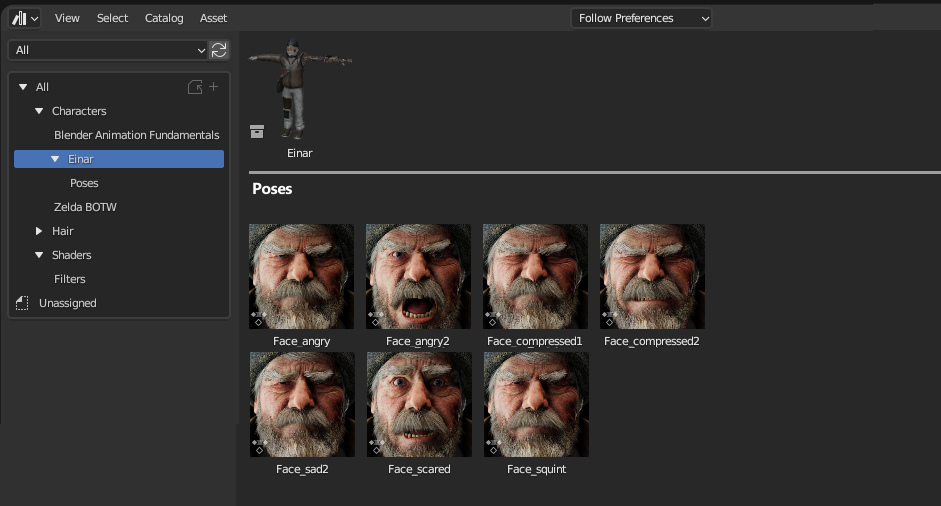Screen dimensions: 941x506
Task: Select the Face_compressed1 pose thumbnail
Action: pos(535,276)
